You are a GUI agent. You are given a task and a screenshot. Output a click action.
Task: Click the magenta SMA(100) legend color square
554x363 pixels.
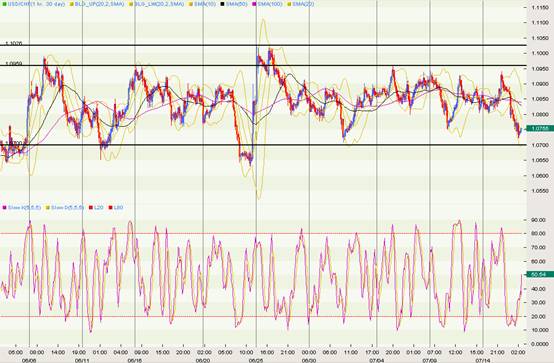[x=254, y=4]
